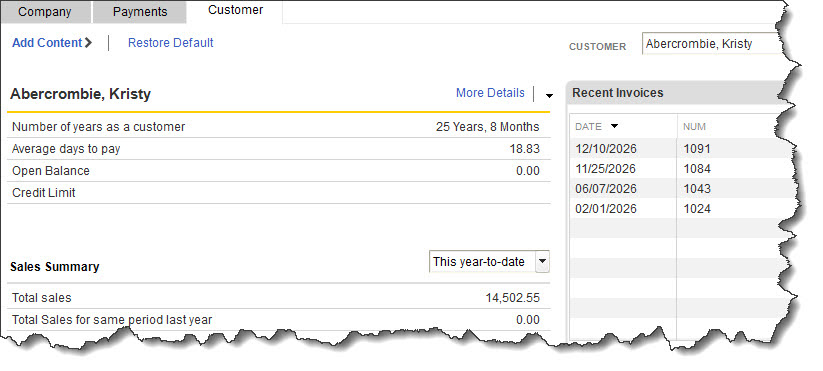Open the More Details link
The height and width of the screenshot is (371, 823).
click(490, 93)
